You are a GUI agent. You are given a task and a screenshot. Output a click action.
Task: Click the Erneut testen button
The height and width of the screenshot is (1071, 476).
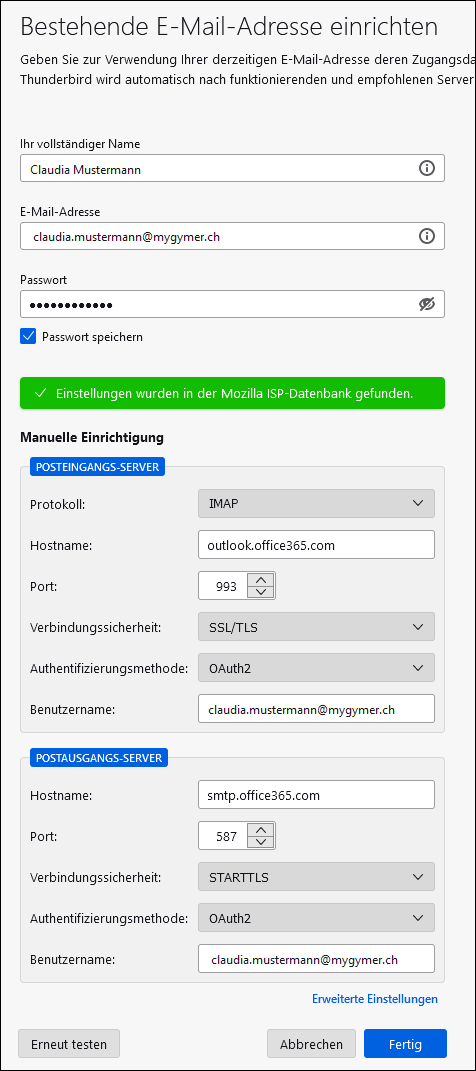coord(69,1044)
